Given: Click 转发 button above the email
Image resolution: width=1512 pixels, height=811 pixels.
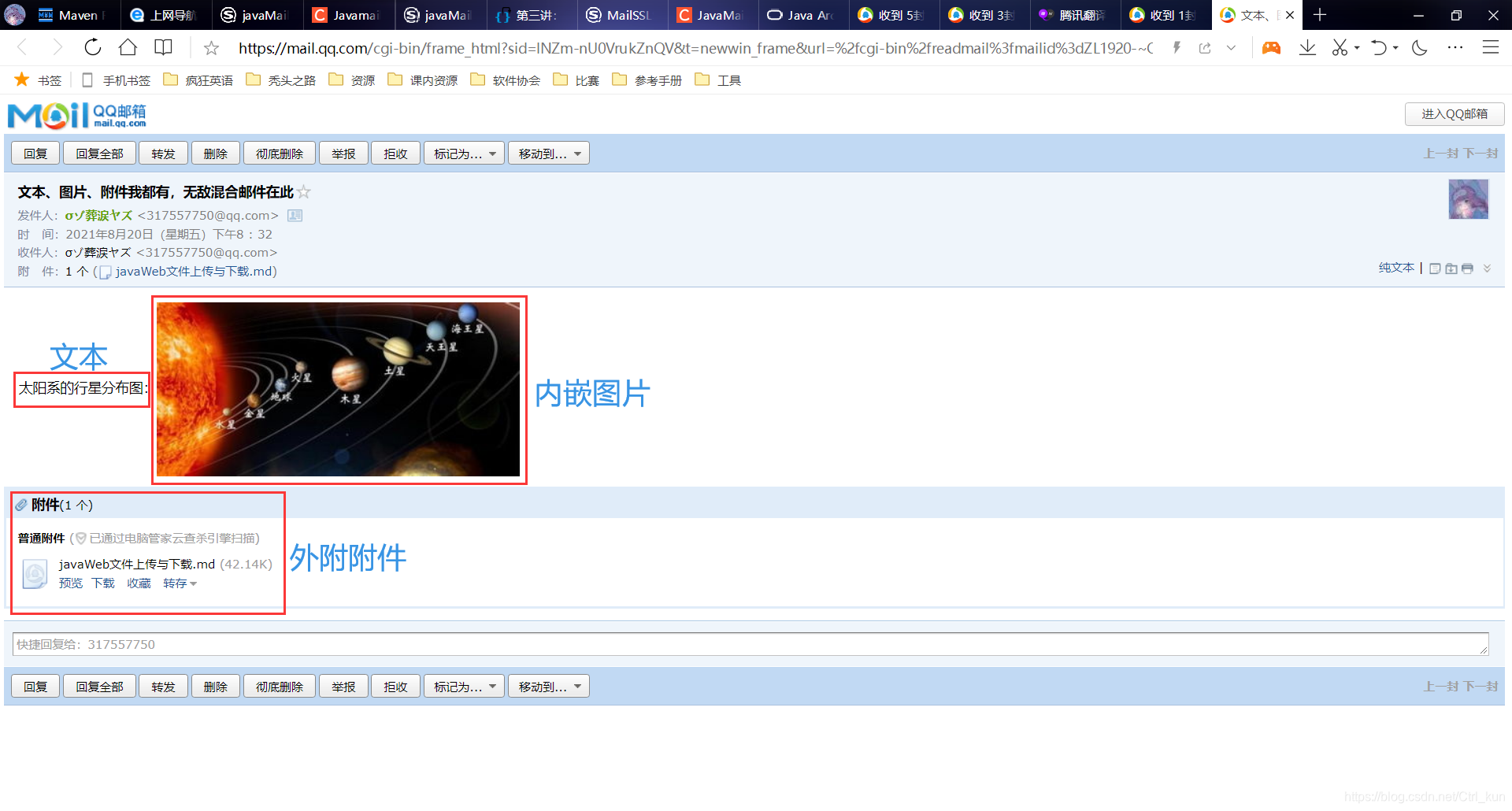Looking at the screenshot, I should pyautogui.click(x=164, y=154).
